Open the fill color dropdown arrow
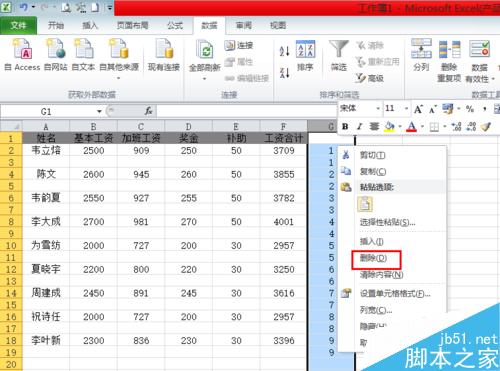Image resolution: width=500 pixels, height=371 pixels. 400,127
